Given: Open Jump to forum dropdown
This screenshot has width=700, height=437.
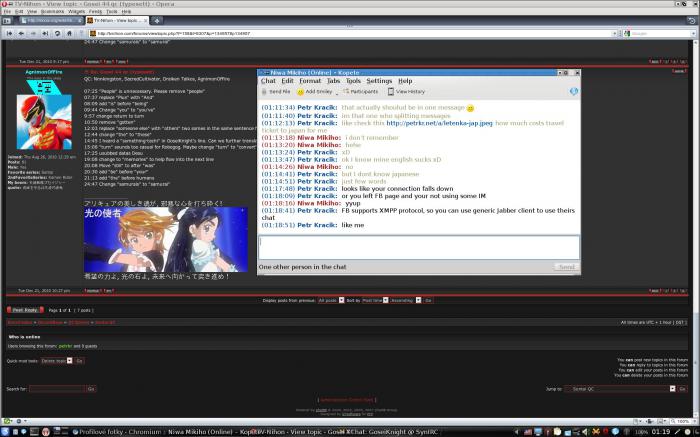Looking at the screenshot, I should [620, 389].
